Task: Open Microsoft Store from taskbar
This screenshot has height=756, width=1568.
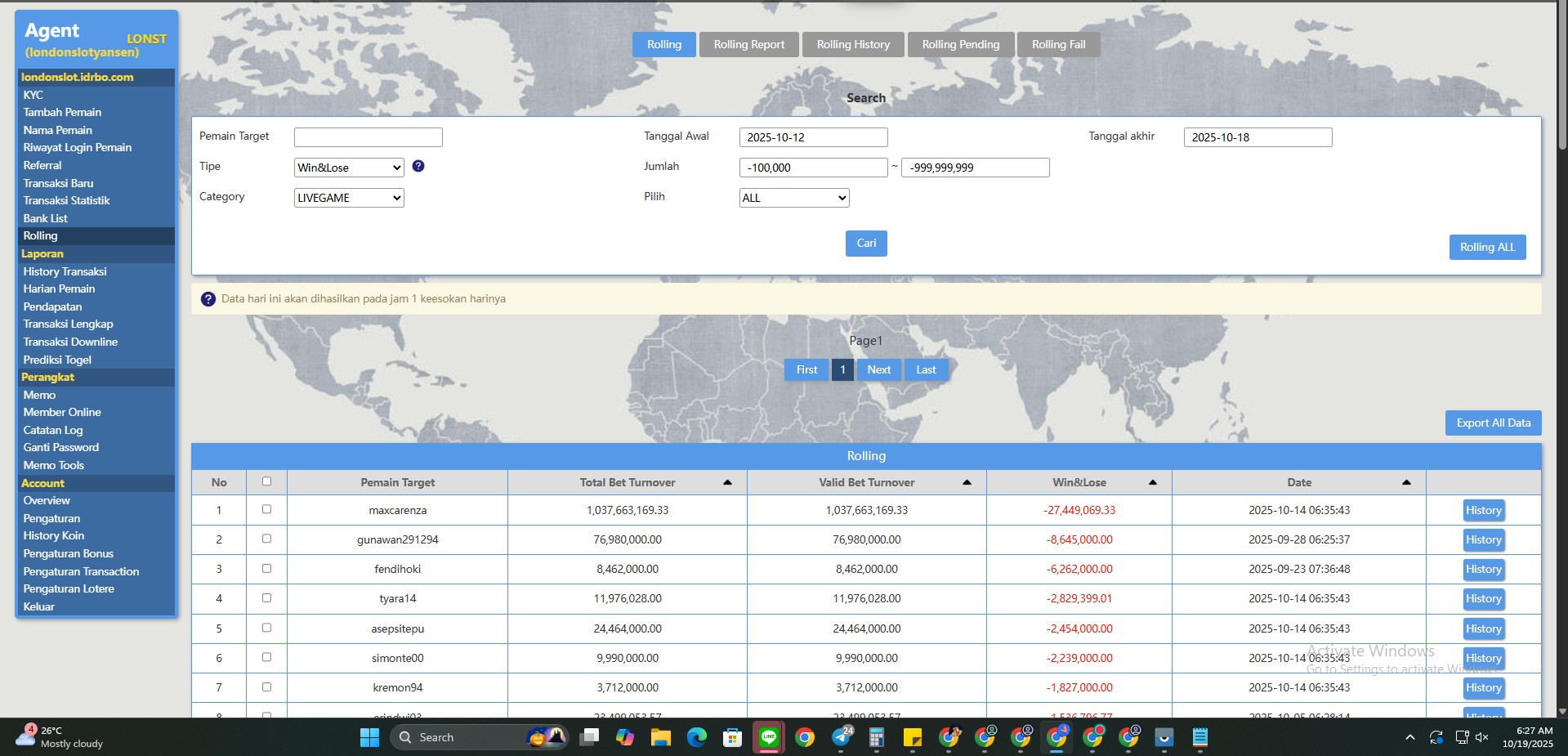Action: point(732,737)
